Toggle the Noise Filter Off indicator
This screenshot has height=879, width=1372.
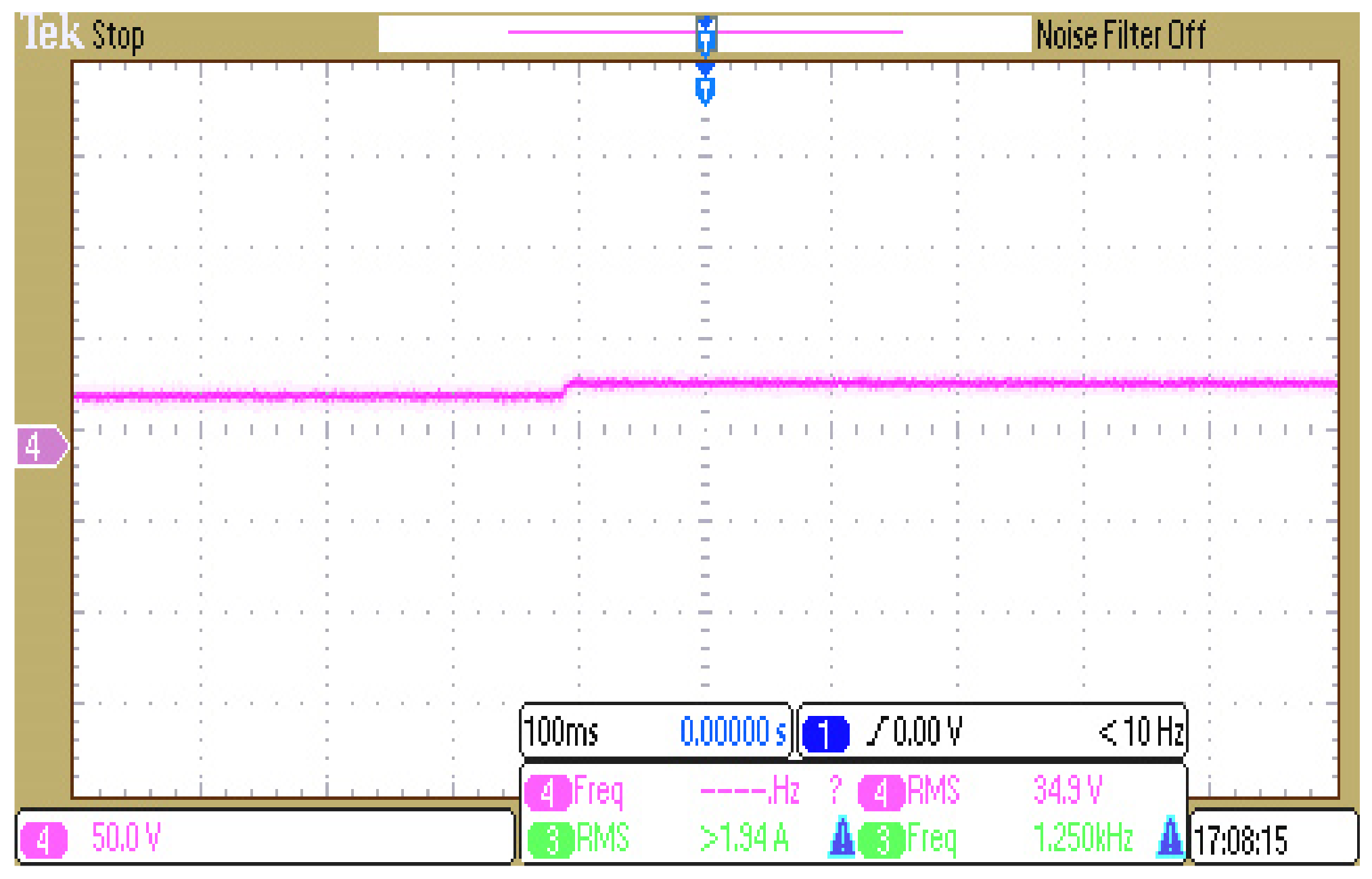click(1120, 35)
